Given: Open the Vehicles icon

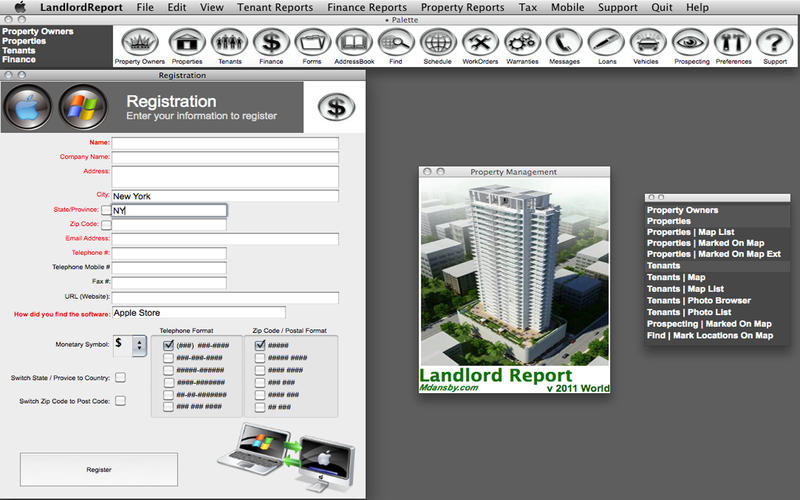Looking at the screenshot, I should (646, 43).
